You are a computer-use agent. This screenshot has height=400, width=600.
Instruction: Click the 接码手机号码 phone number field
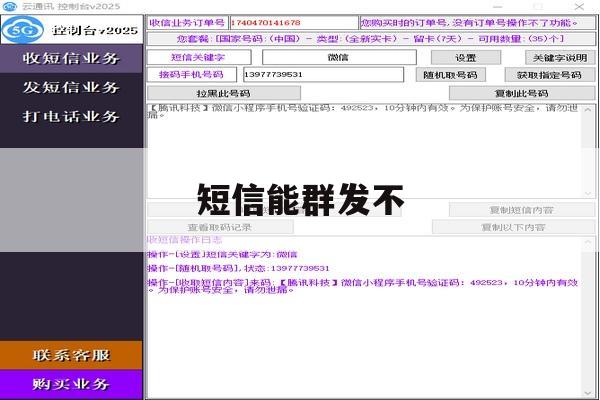[x=323, y=74]
